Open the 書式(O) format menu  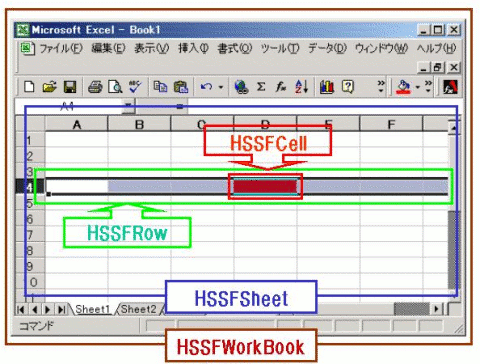235,49
